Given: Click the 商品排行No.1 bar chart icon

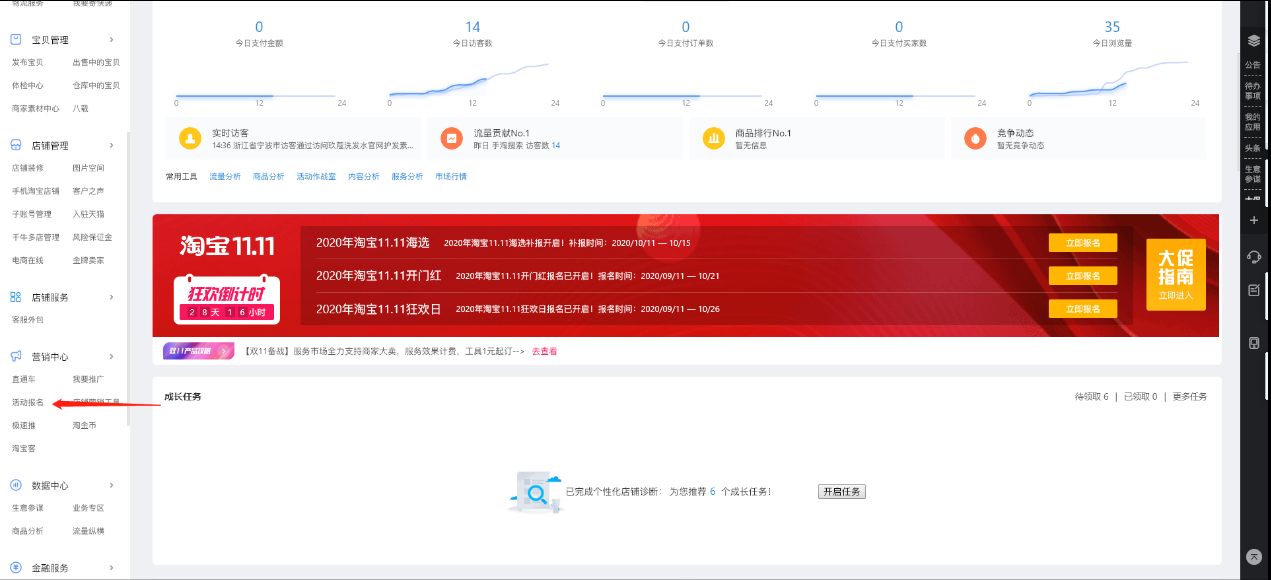Looking at the screenshot, I should pos(713,139).
